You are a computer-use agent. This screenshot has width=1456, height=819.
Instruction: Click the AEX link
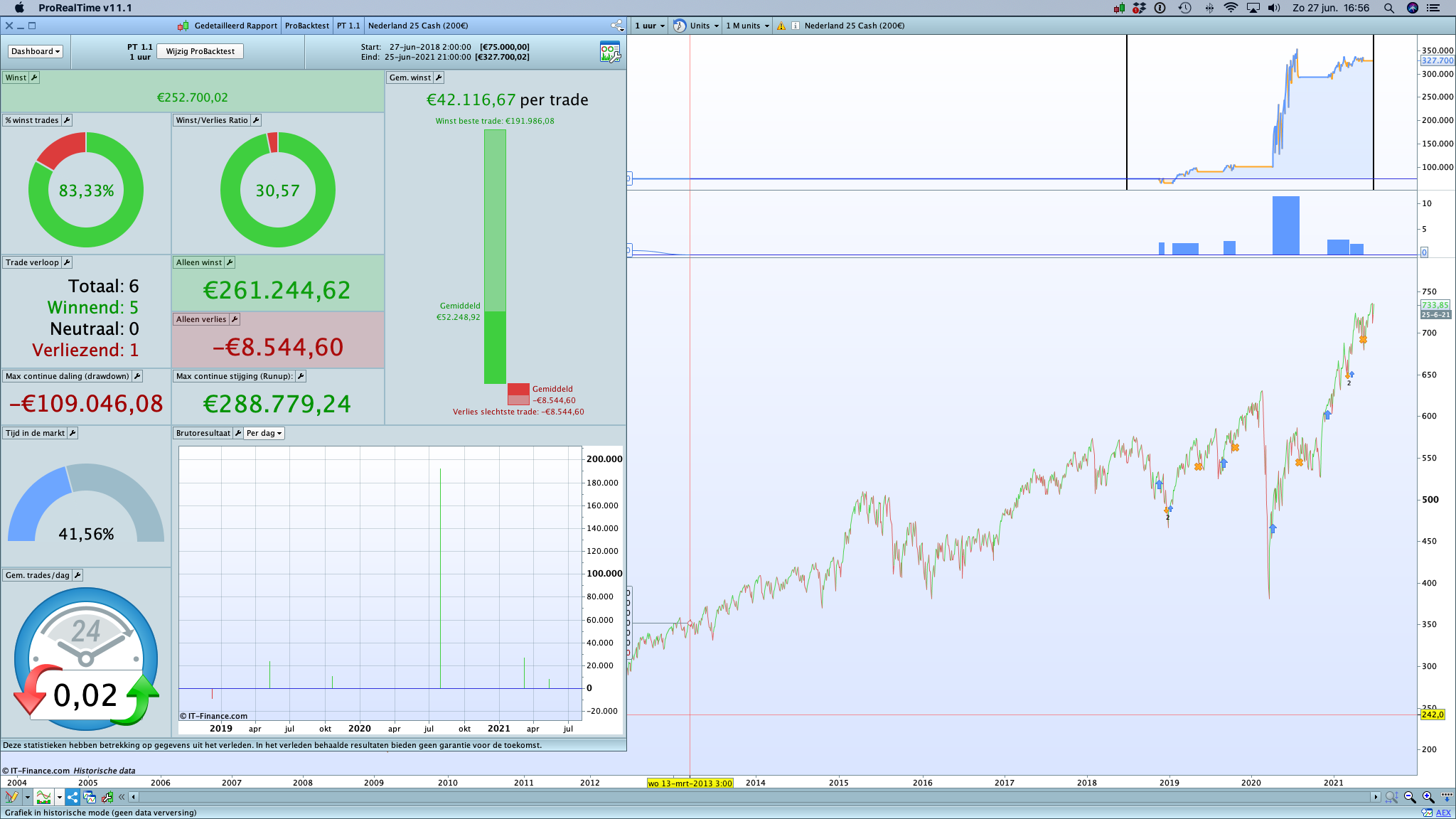click(x=1443, y=813)
